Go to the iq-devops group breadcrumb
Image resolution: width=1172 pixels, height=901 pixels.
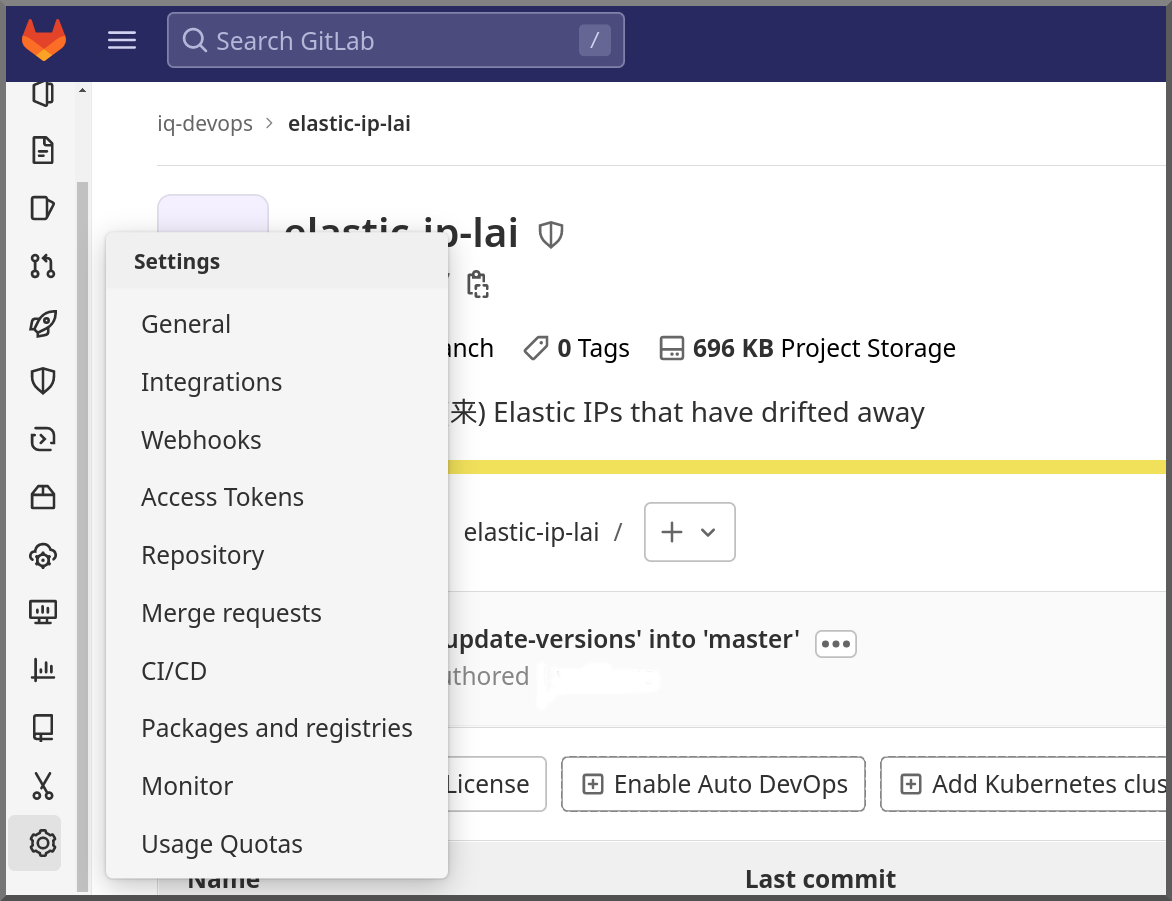pyautogui.click(x=205, y=123)
